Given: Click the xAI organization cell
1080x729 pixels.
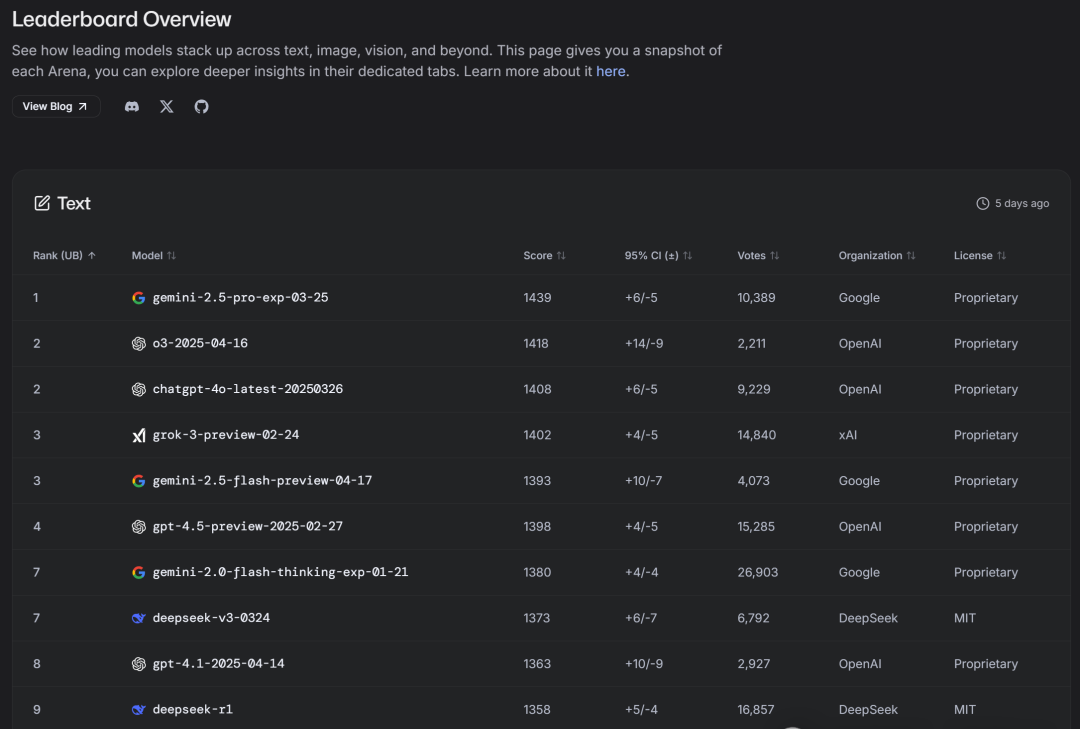Looking at the screenshot, I should click(848, 435).
